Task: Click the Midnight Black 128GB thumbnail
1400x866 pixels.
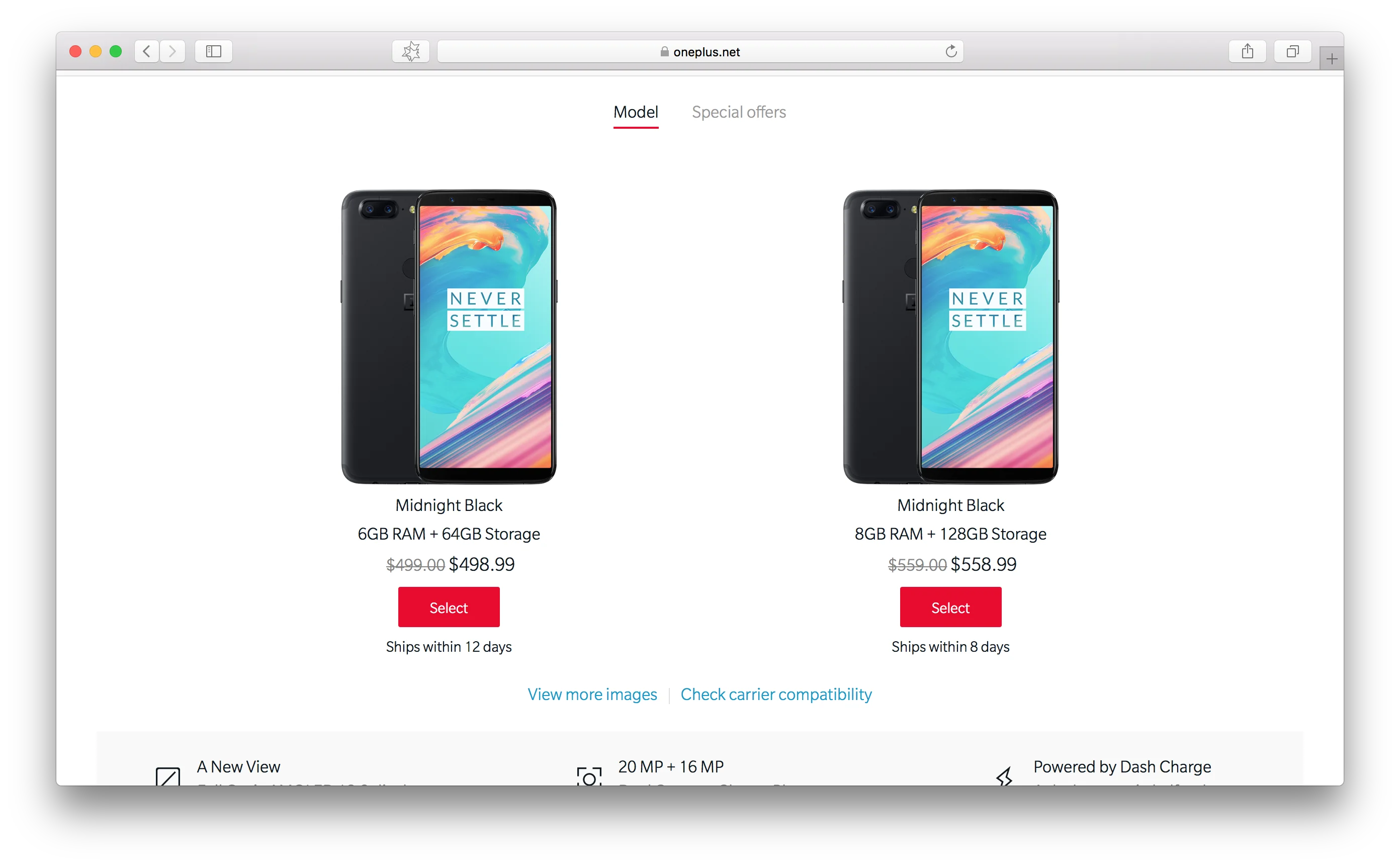Action: (x=949, y=335)
